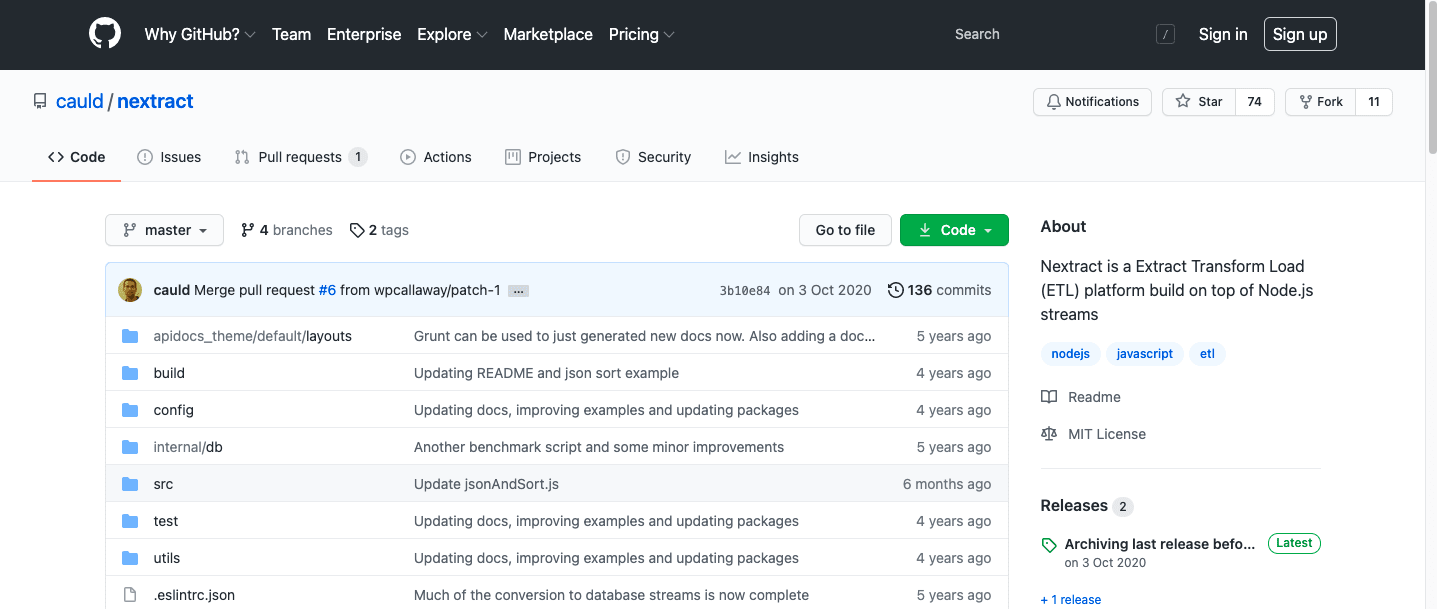Click the scales icon for MIT License

1049,434
